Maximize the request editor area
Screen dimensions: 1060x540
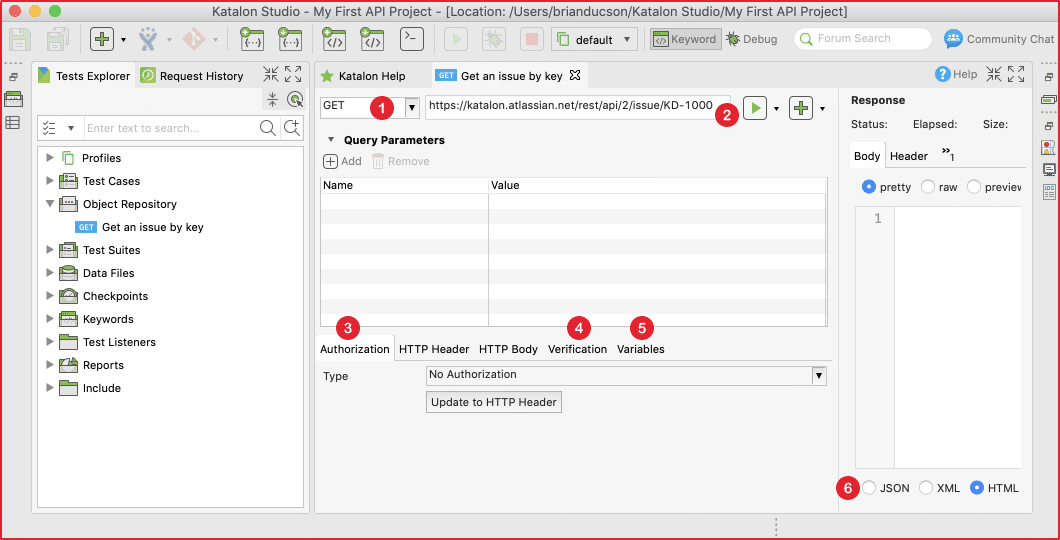click(1015, 74)
